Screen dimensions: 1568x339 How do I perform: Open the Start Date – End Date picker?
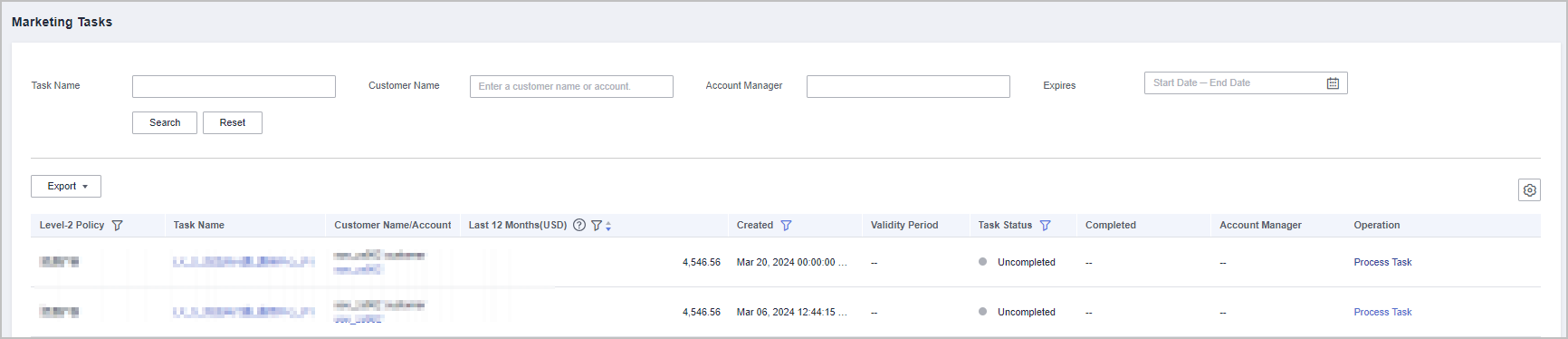(x=1246, y=83)
